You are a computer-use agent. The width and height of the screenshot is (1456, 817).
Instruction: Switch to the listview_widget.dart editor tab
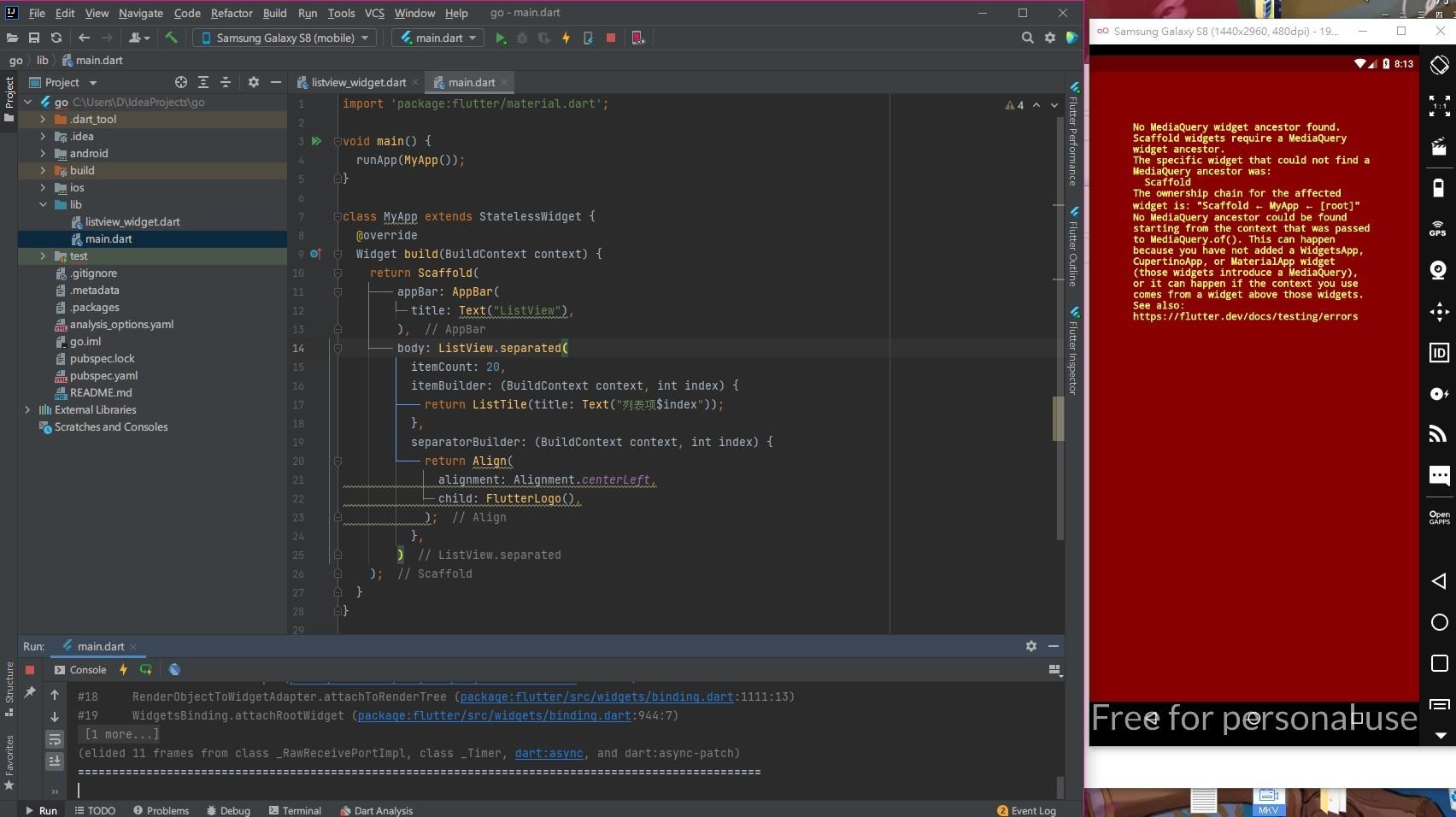pyautogui.click(x=358, y=83)
